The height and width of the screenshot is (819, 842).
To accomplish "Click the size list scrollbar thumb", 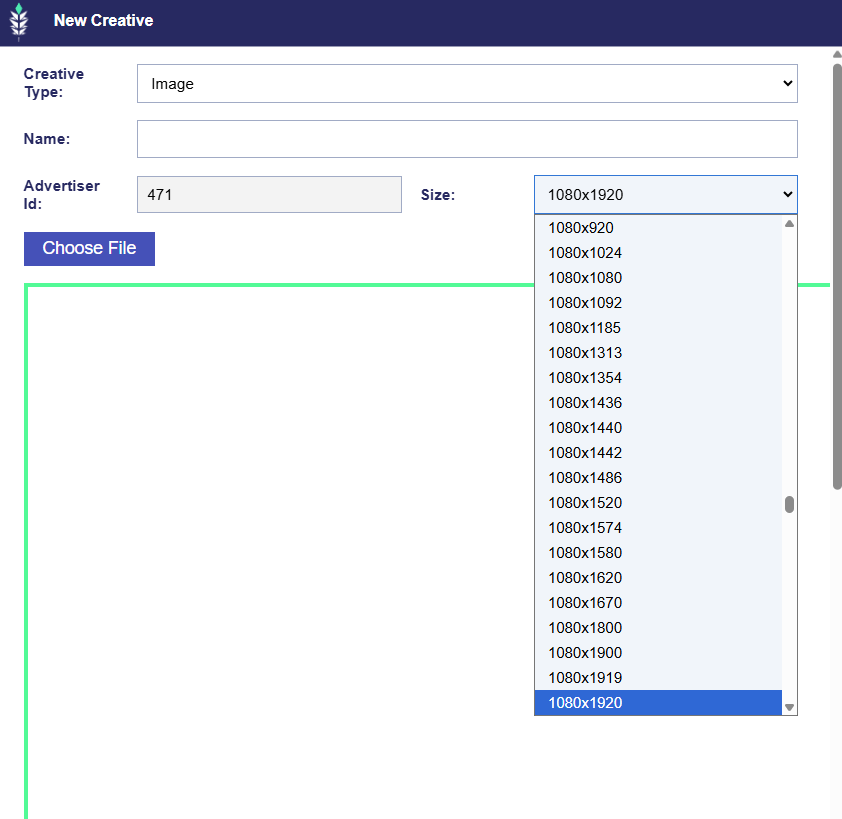I will click(x=789, y=504).
